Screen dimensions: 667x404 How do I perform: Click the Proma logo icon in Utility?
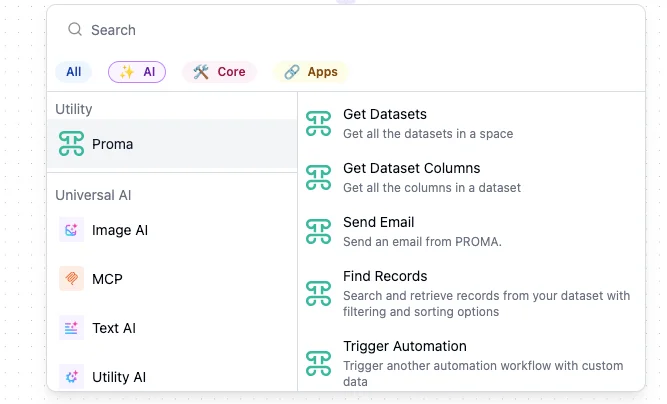click(x=71, y=144)
